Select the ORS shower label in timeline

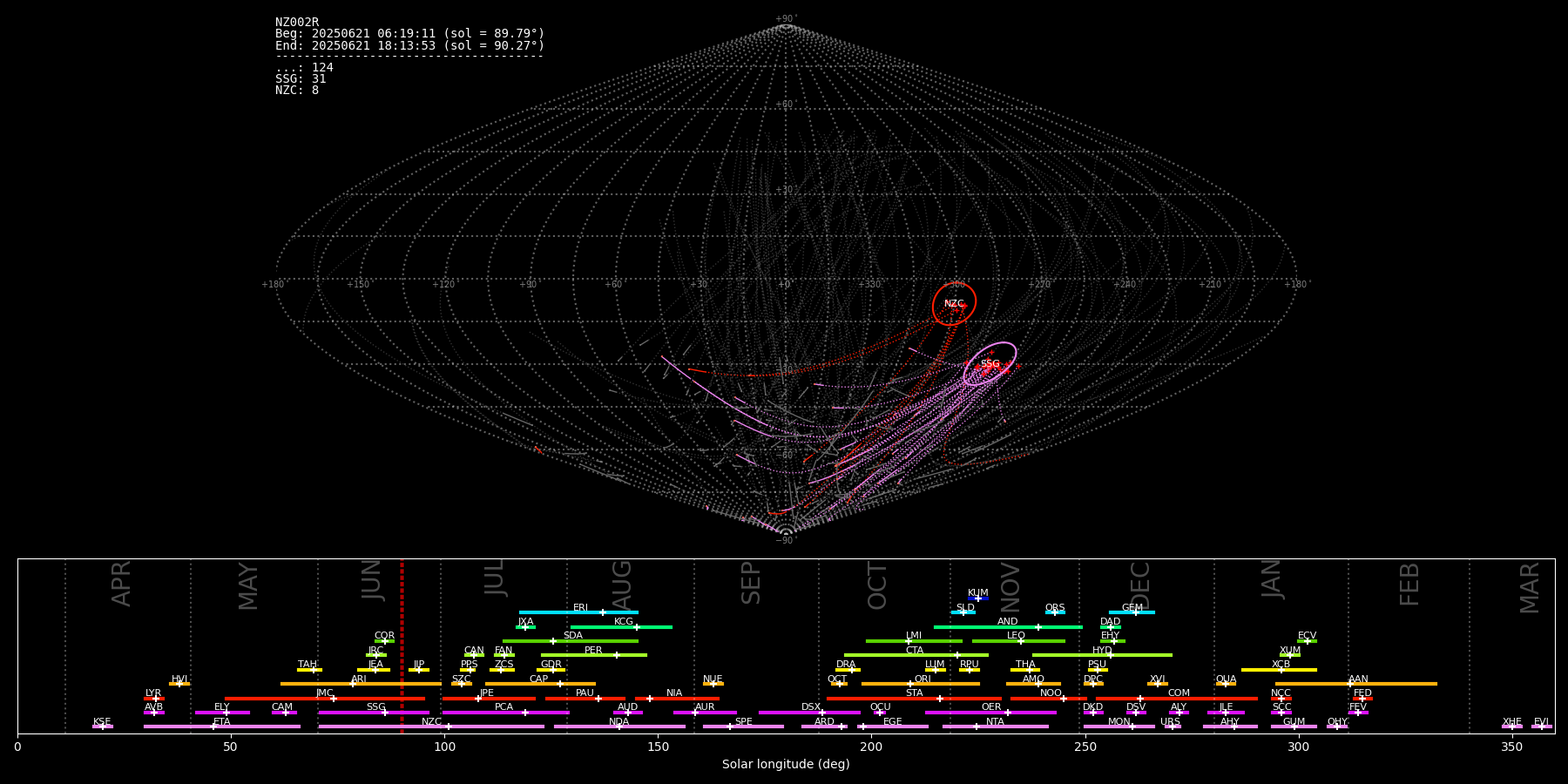(x=1055, y=608)
